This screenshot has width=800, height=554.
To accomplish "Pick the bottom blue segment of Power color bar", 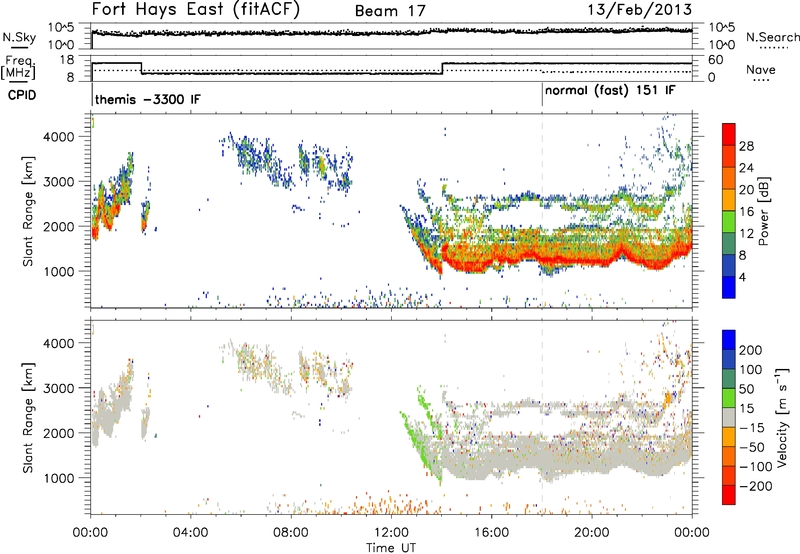I will 729,287.
